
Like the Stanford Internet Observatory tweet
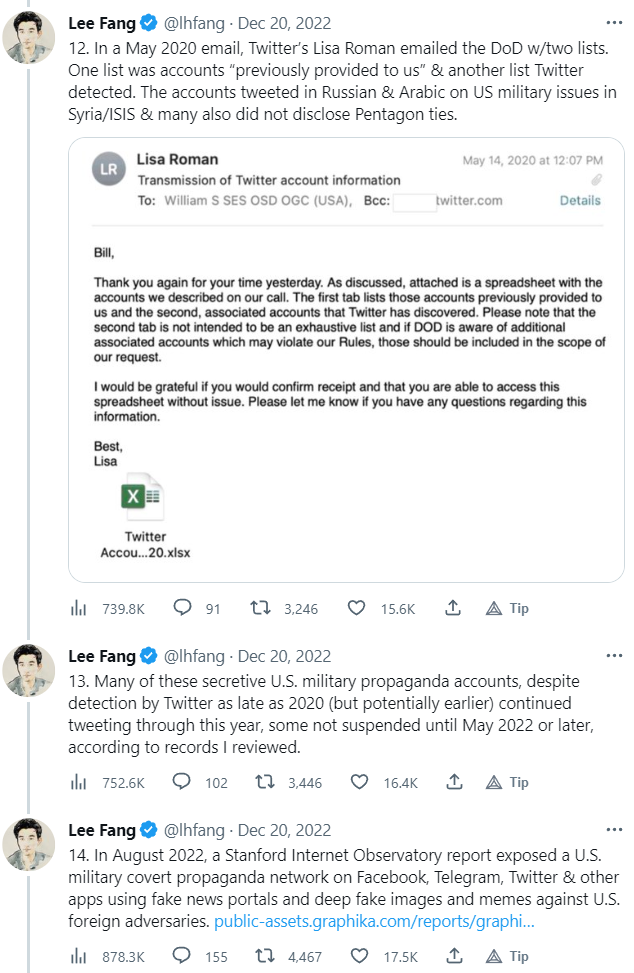(x=357, y=956)
